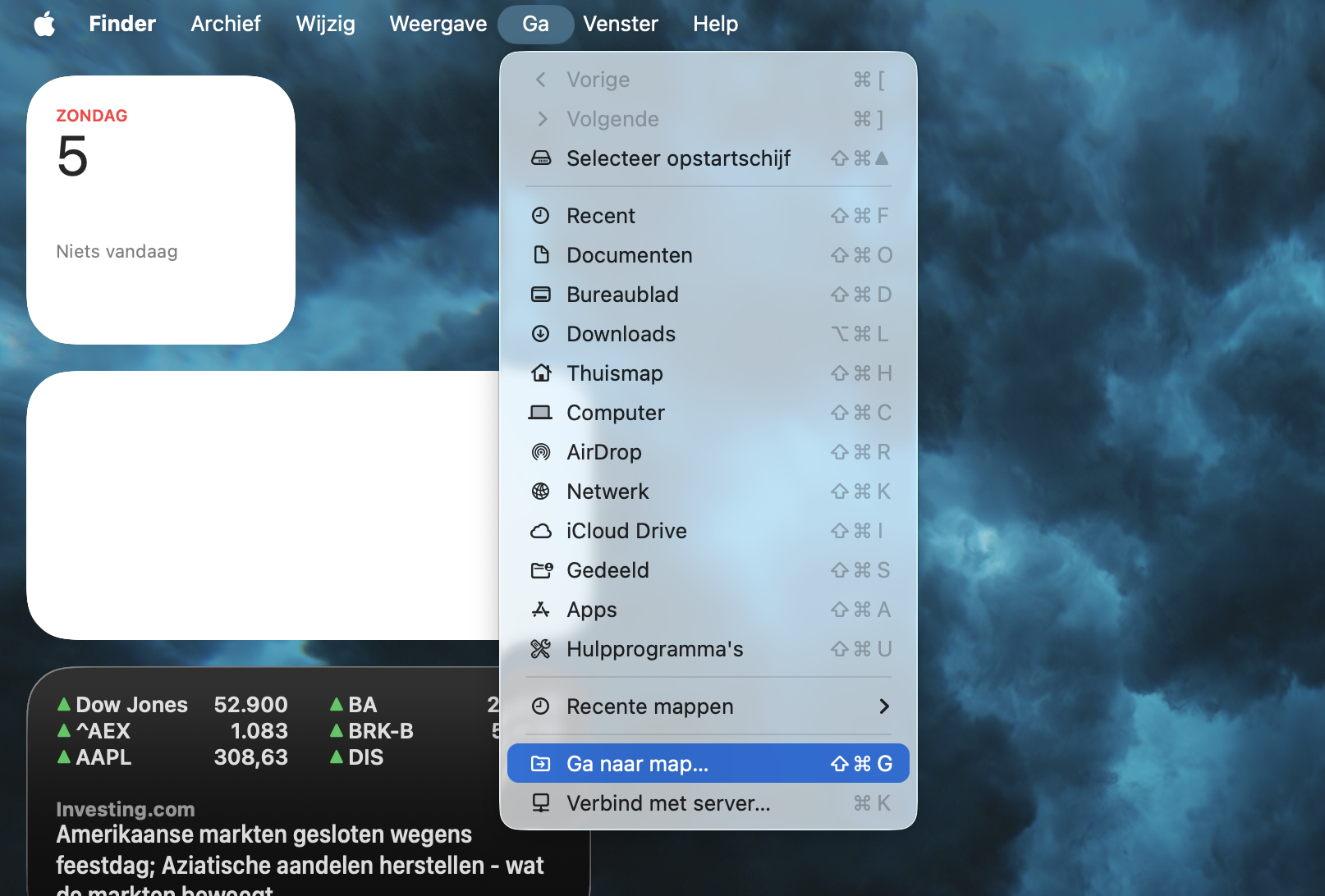Select Verbind met server… entry

pos(708,803)
